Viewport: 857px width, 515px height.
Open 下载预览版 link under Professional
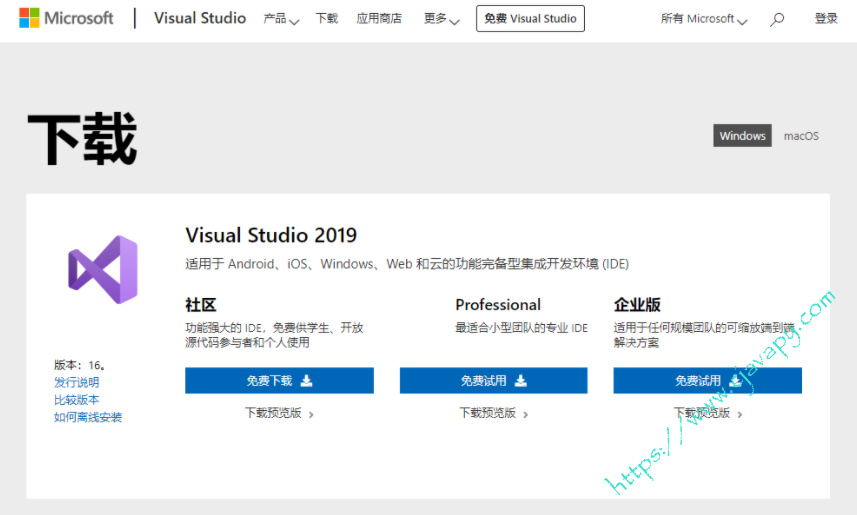point(494,413)
